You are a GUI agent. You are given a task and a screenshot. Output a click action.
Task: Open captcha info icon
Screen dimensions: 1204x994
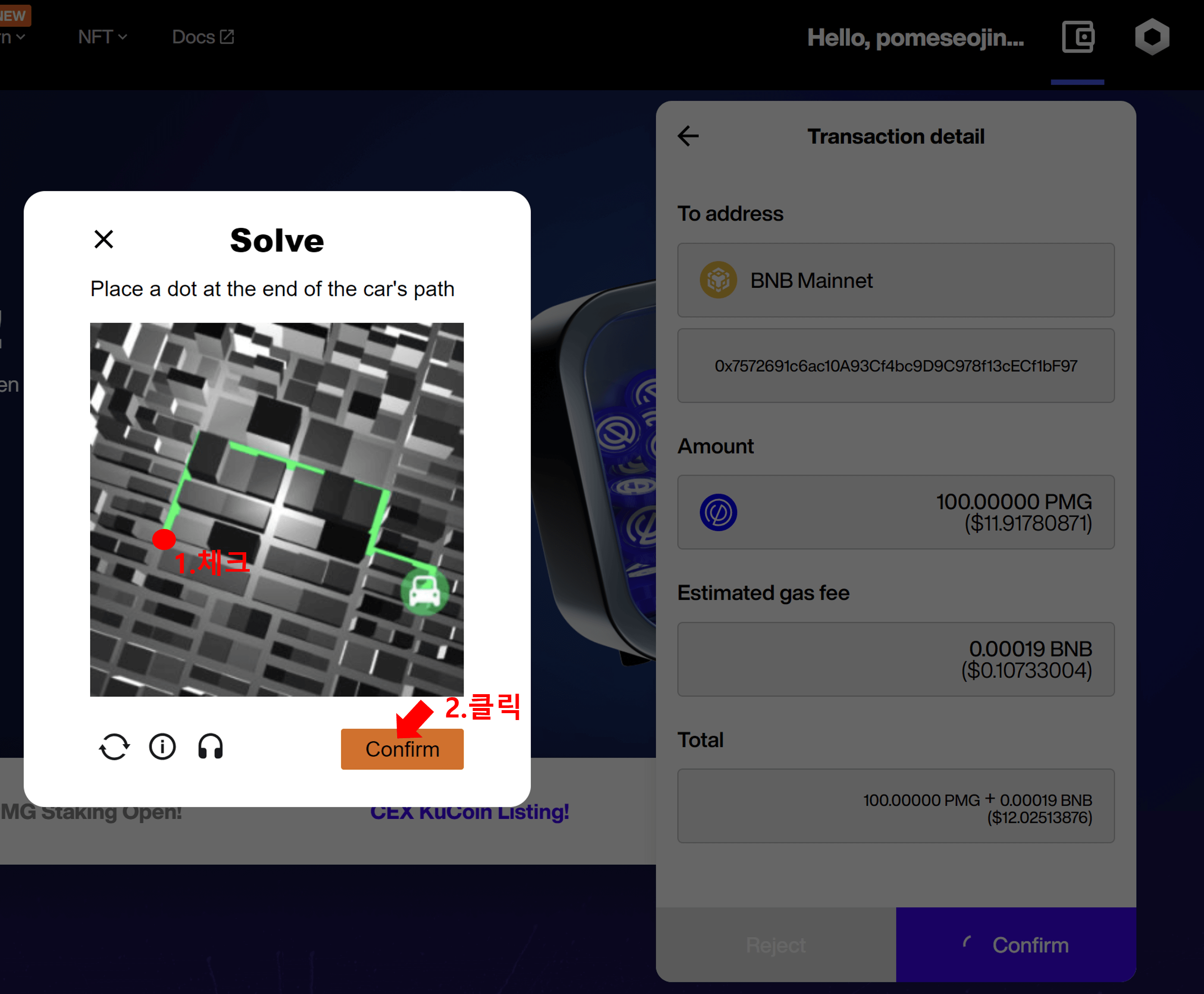163,747
